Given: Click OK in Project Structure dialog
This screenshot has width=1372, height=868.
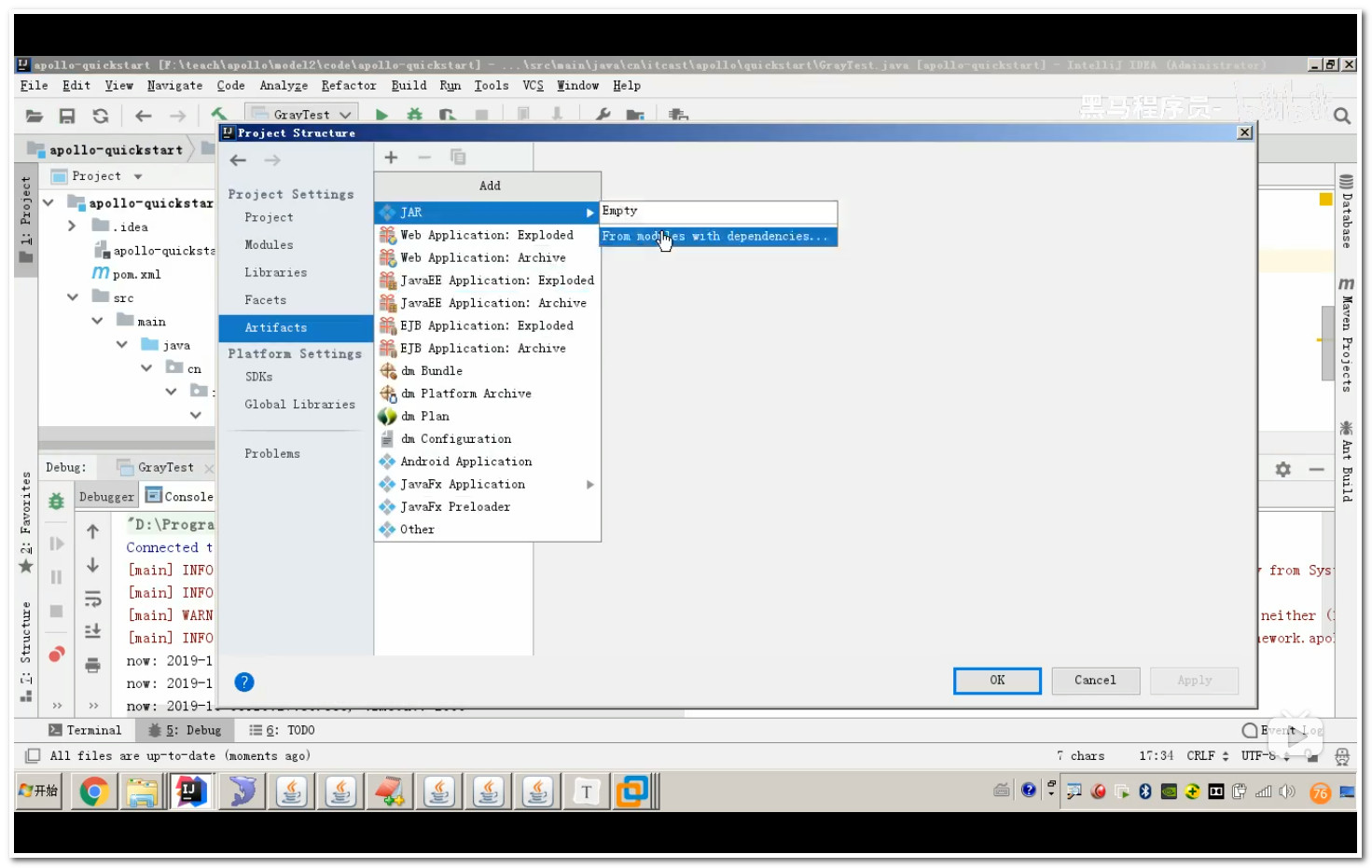Looking at the screenshot, I should 997,681.
